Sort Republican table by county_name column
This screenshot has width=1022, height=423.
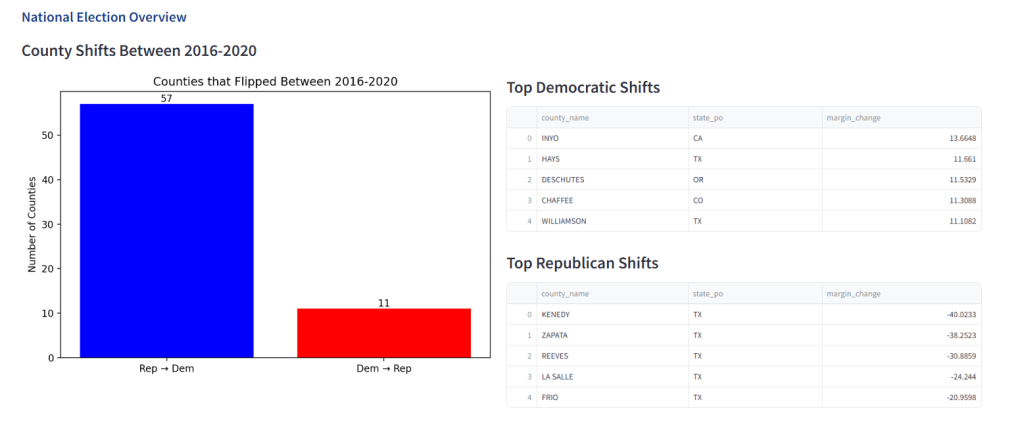[x=565, y=294]
